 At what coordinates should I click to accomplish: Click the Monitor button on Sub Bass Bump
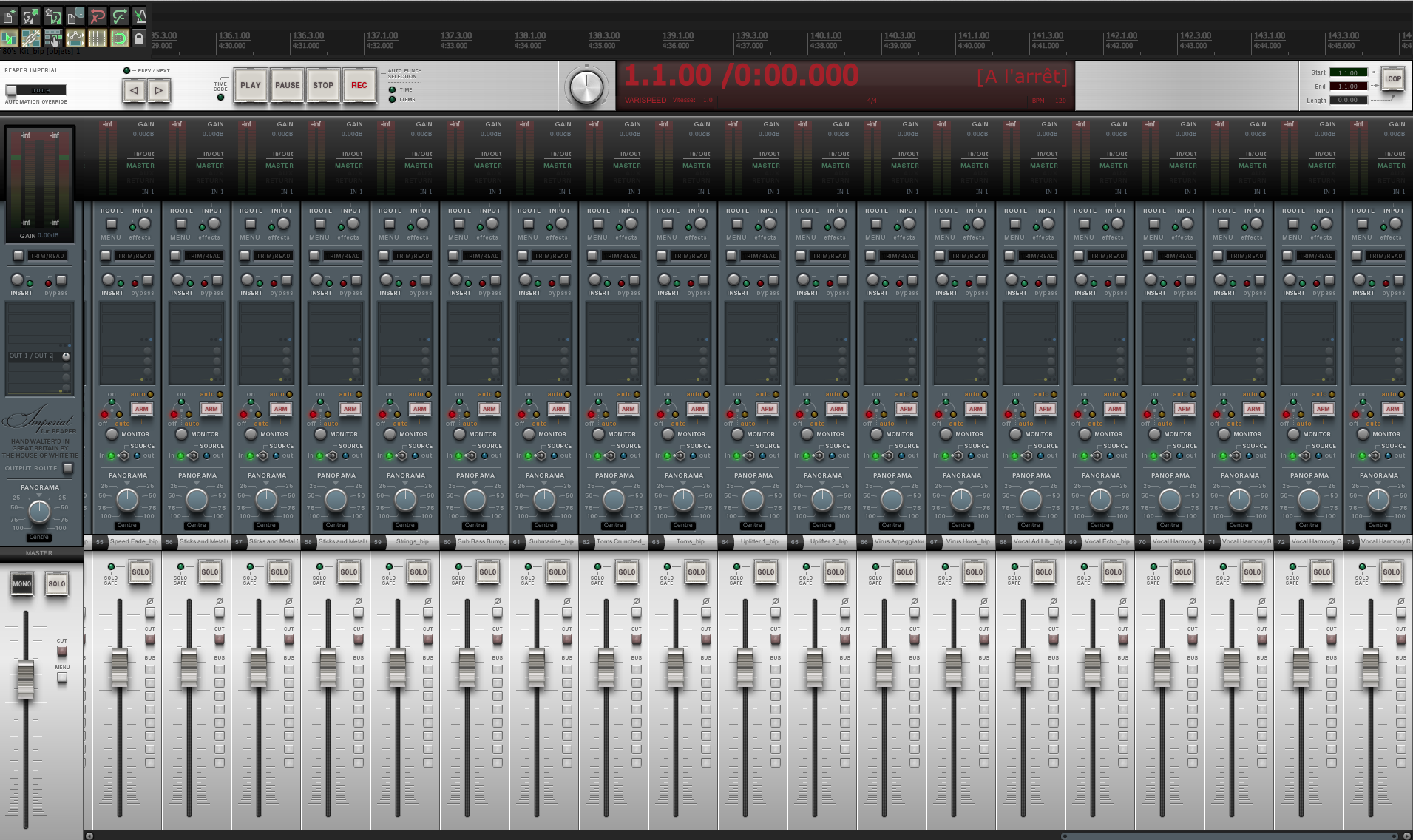(x=460, y=434)
